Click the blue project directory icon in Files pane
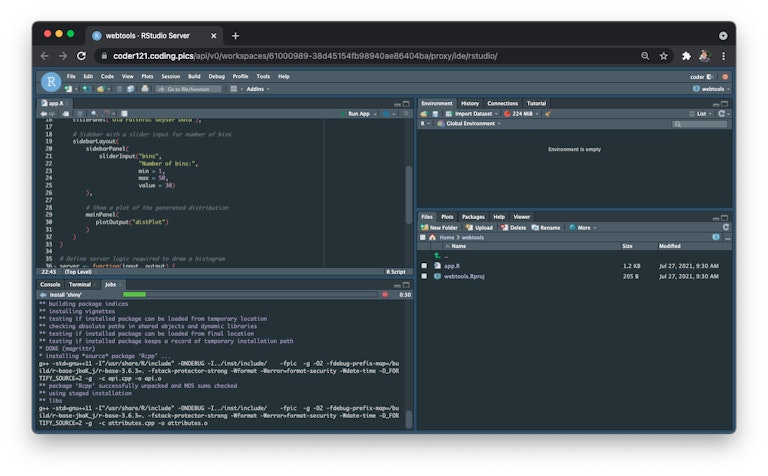Screen dimensions: 768x476 tap(716, 237)
